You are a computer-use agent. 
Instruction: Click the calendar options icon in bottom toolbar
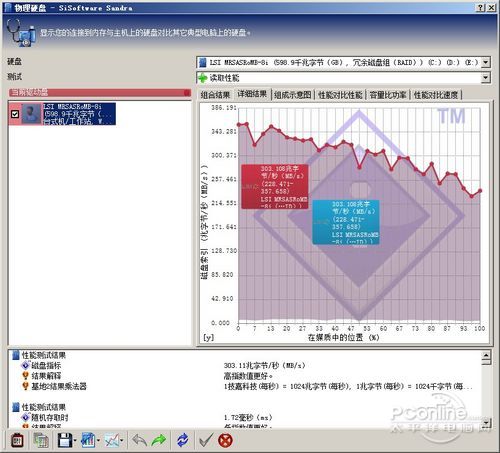(x=17, y=440)
